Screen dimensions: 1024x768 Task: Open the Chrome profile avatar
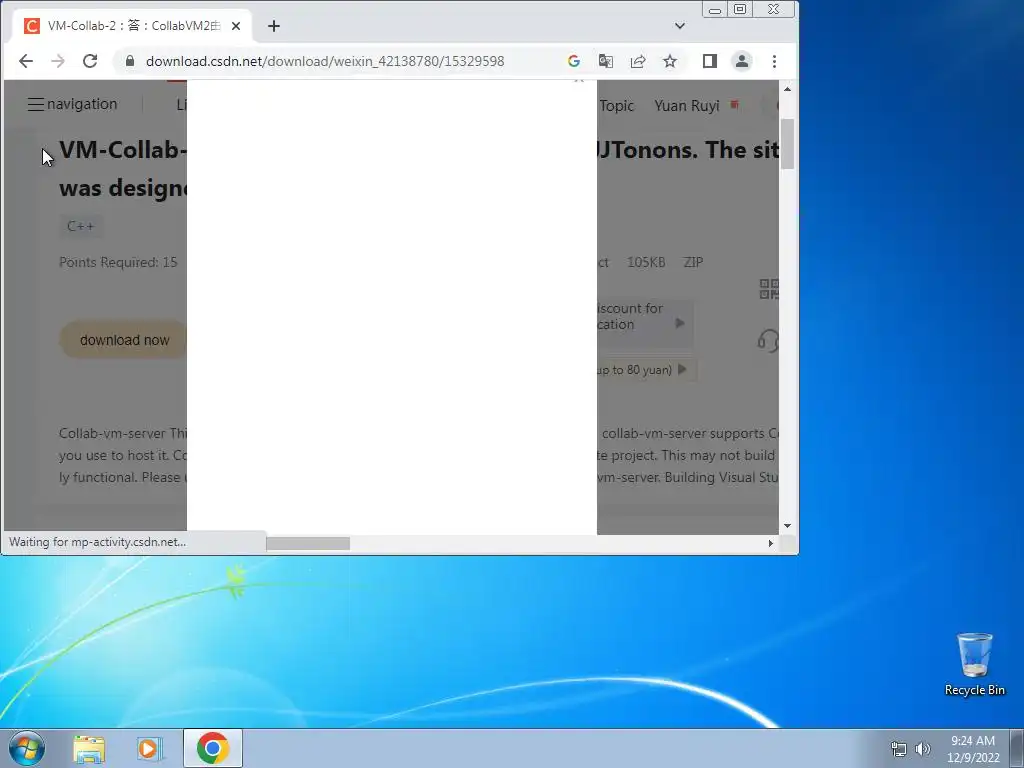742,61
